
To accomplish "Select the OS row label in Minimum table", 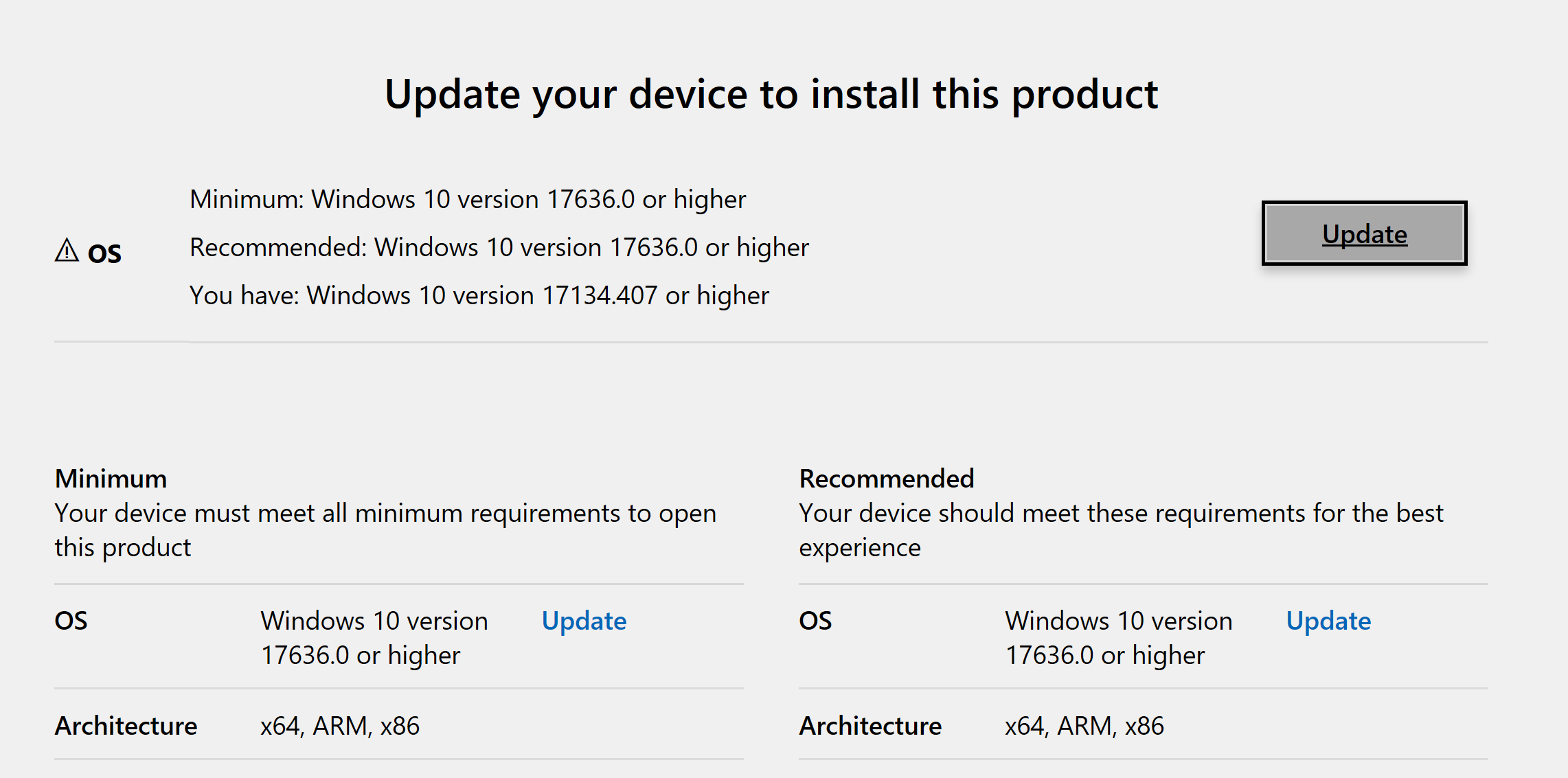I will [x=71, y=621].
